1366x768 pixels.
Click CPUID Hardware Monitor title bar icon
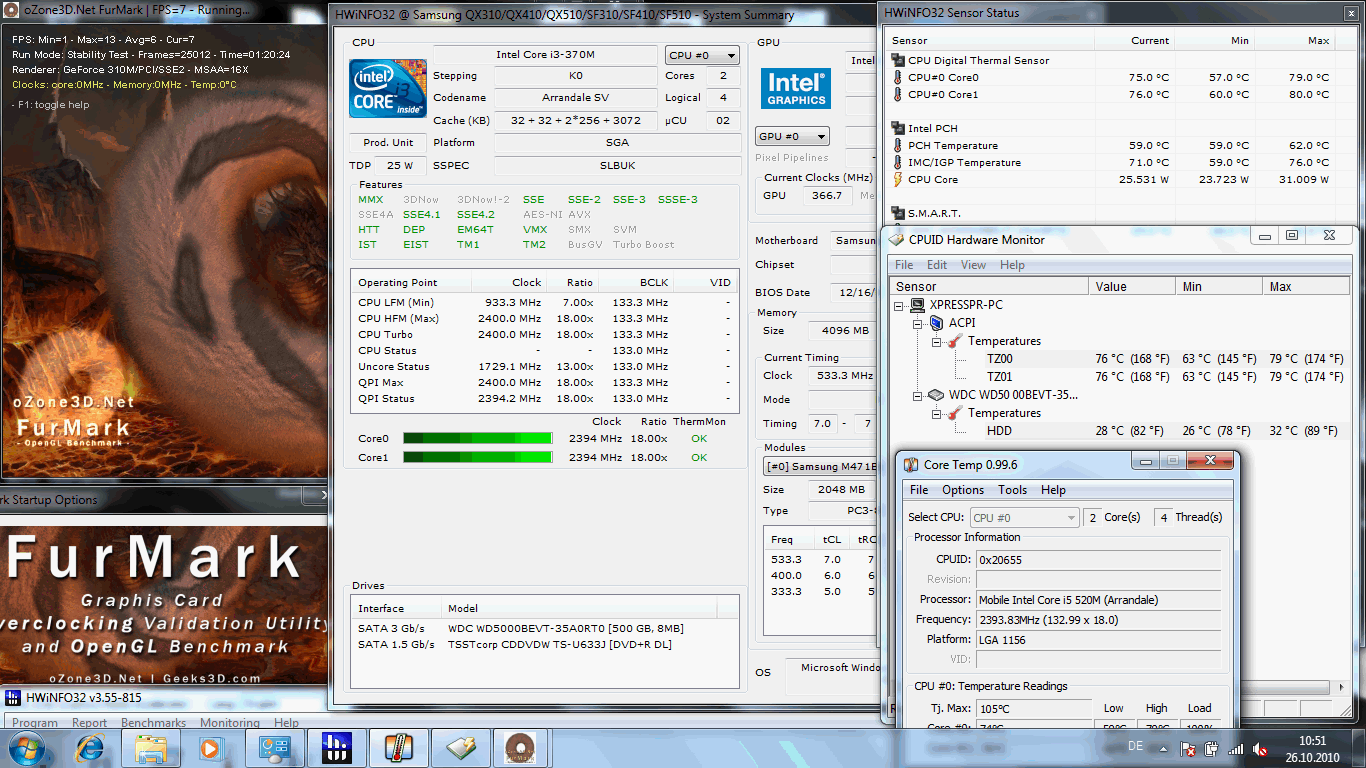coord(896,239)
